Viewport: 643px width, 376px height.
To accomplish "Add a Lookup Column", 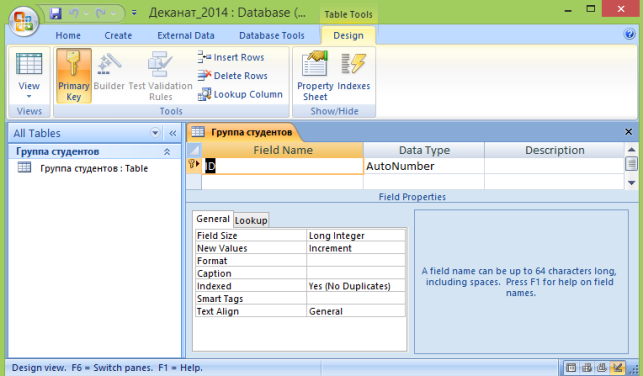I will click(x=240, y=94).
